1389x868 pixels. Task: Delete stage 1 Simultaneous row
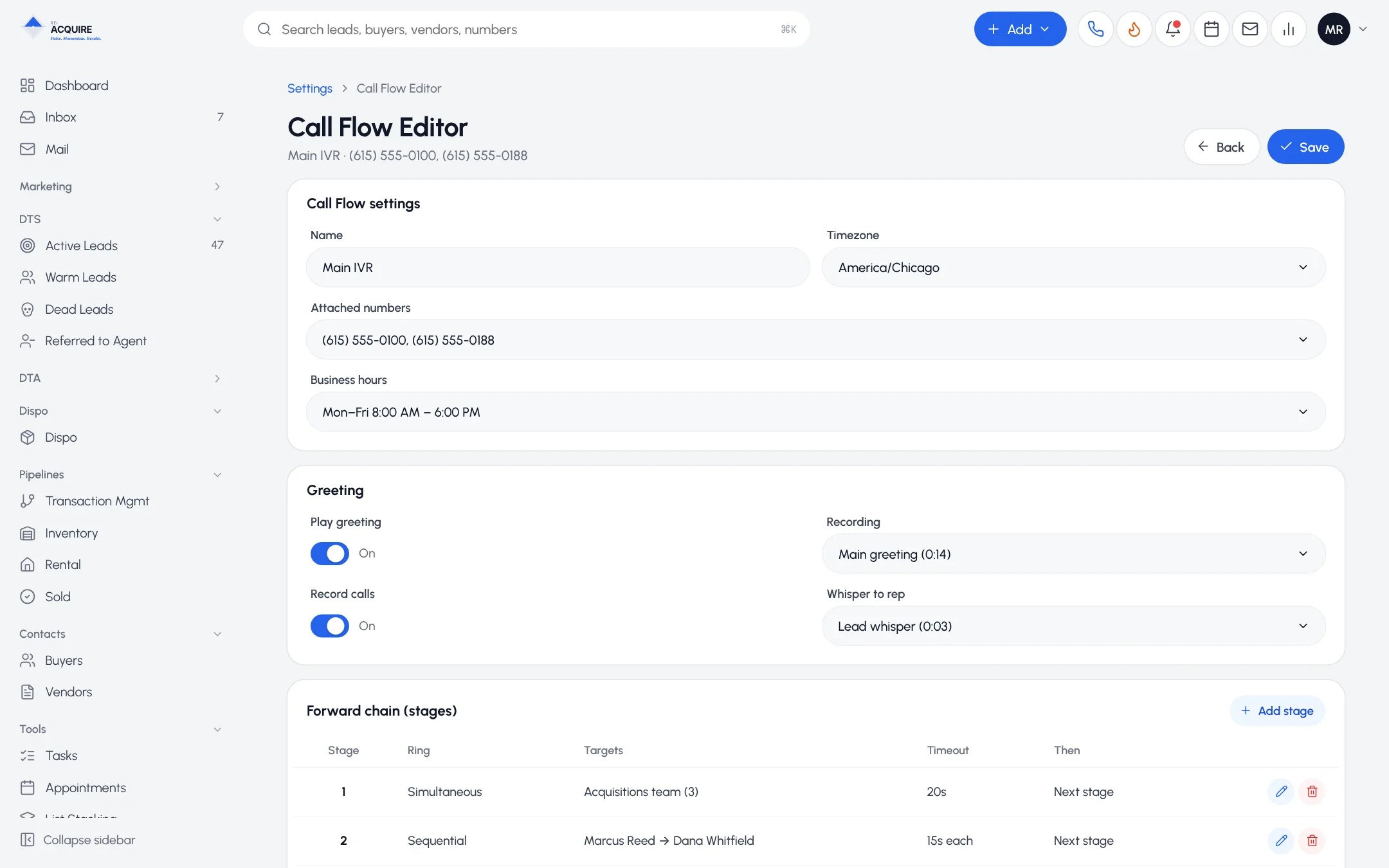point(1312,791)
